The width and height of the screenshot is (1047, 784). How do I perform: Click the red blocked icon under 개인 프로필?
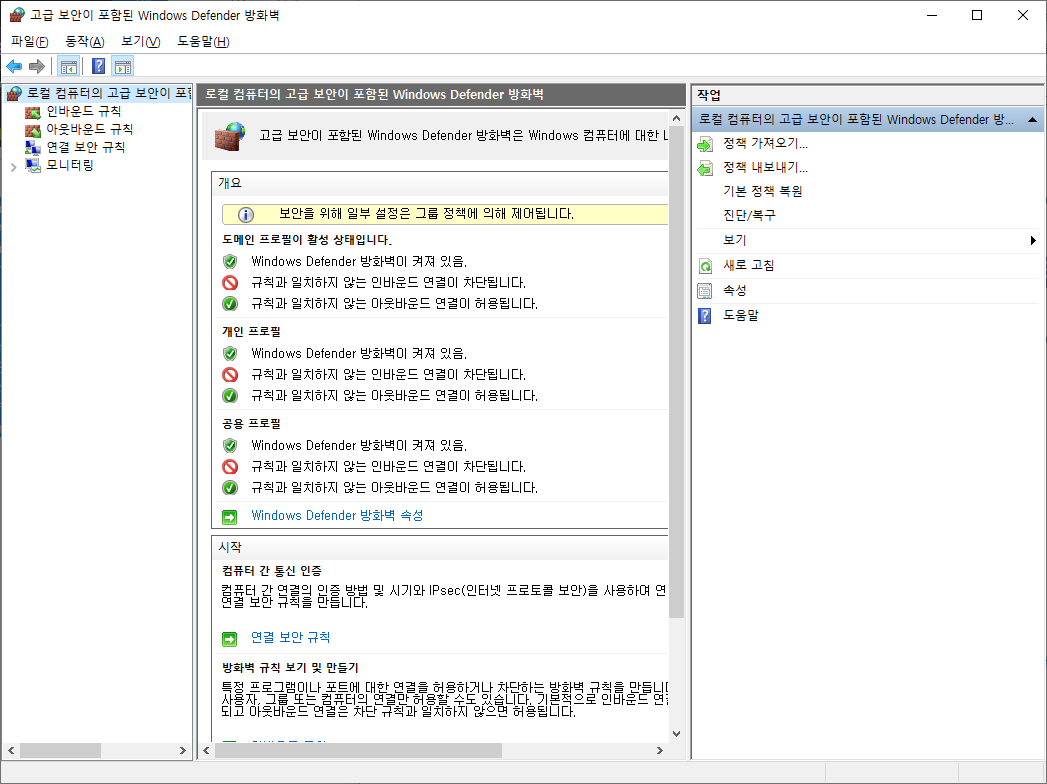(x=230, y=375)
